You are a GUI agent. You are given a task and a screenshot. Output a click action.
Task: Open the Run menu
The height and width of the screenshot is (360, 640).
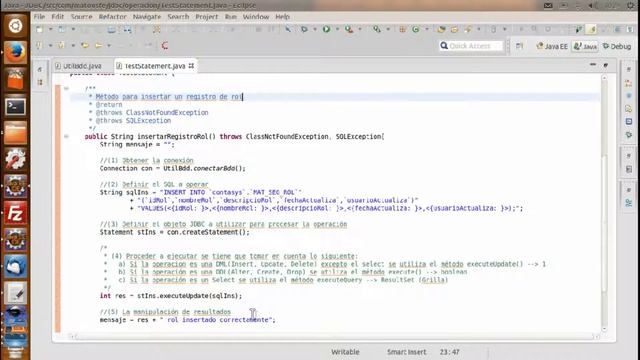[231, 17]
